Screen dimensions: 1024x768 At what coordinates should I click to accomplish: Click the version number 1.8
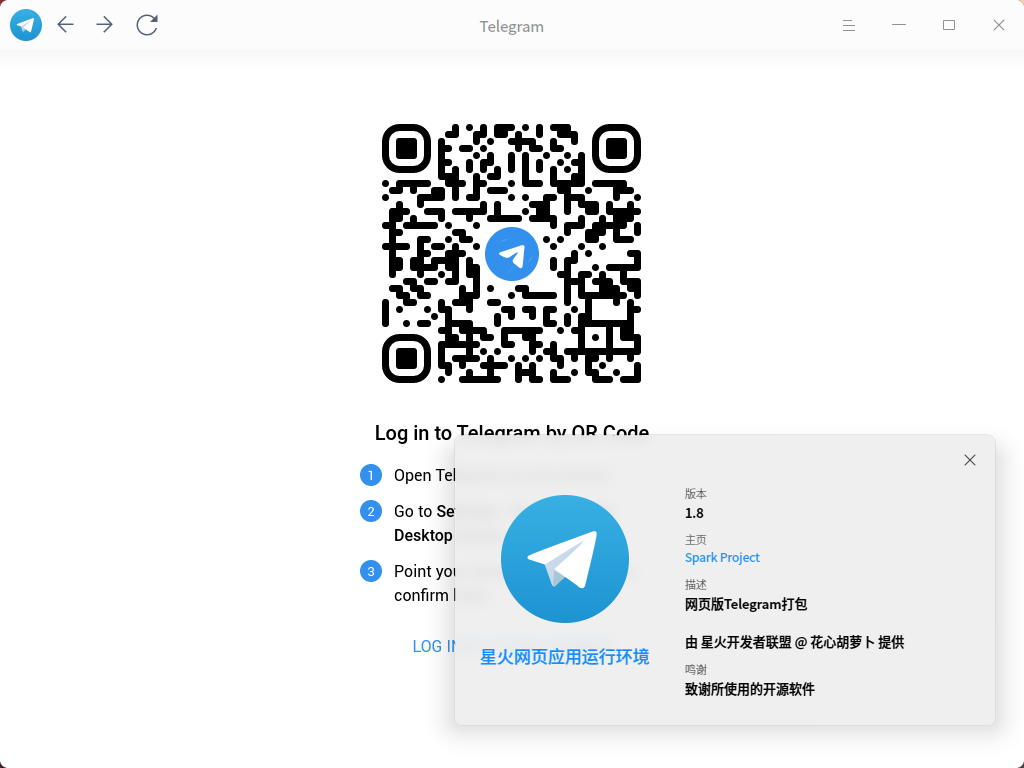tap(694, 513)
